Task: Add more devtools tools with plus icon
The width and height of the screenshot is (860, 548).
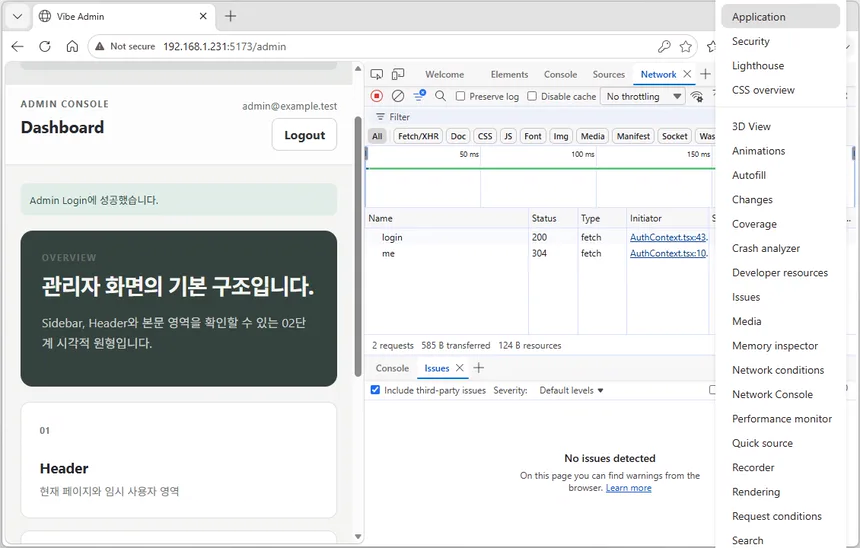Action: click(x=706, y=74)
